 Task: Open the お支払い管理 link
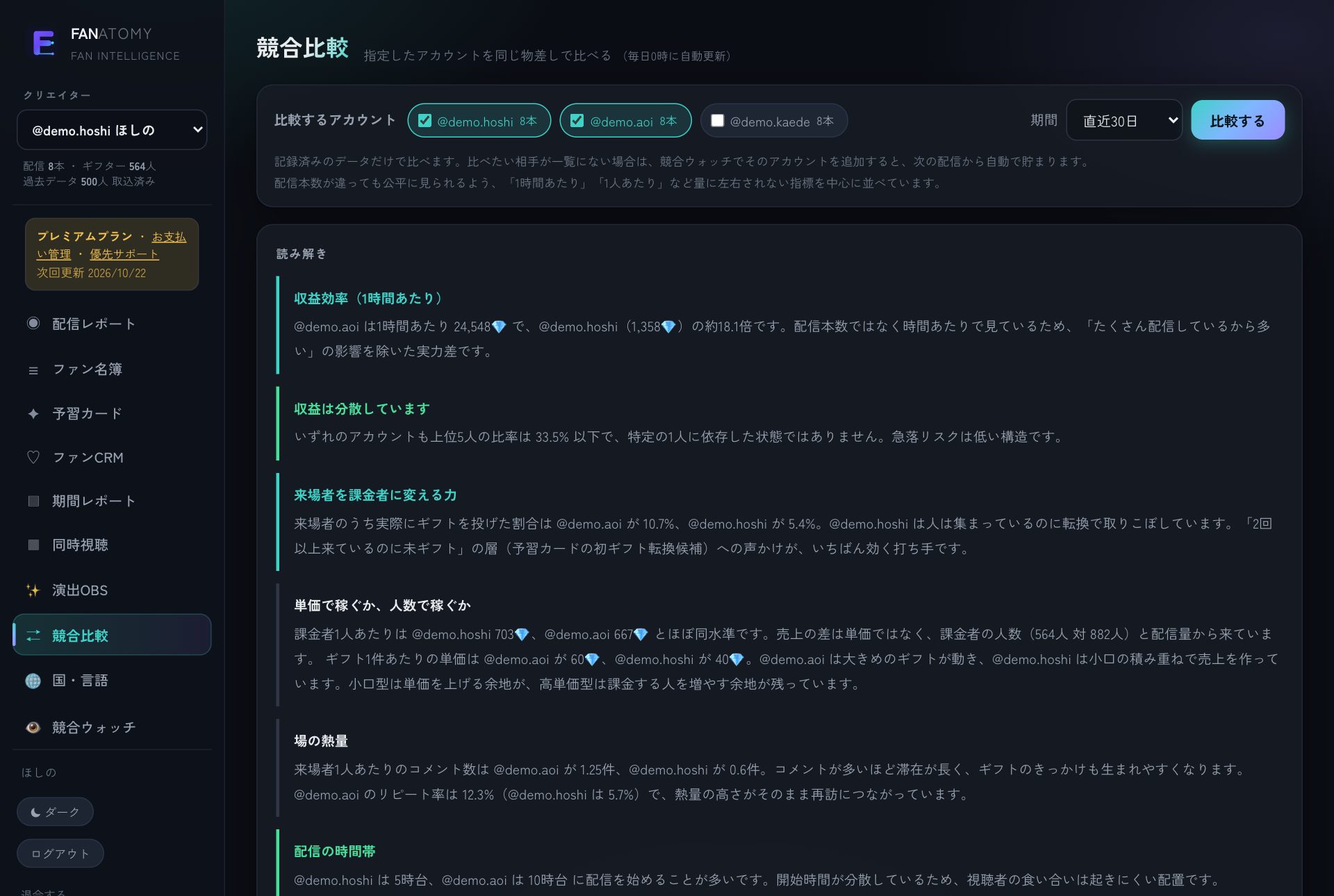click(x=169, y=237)
